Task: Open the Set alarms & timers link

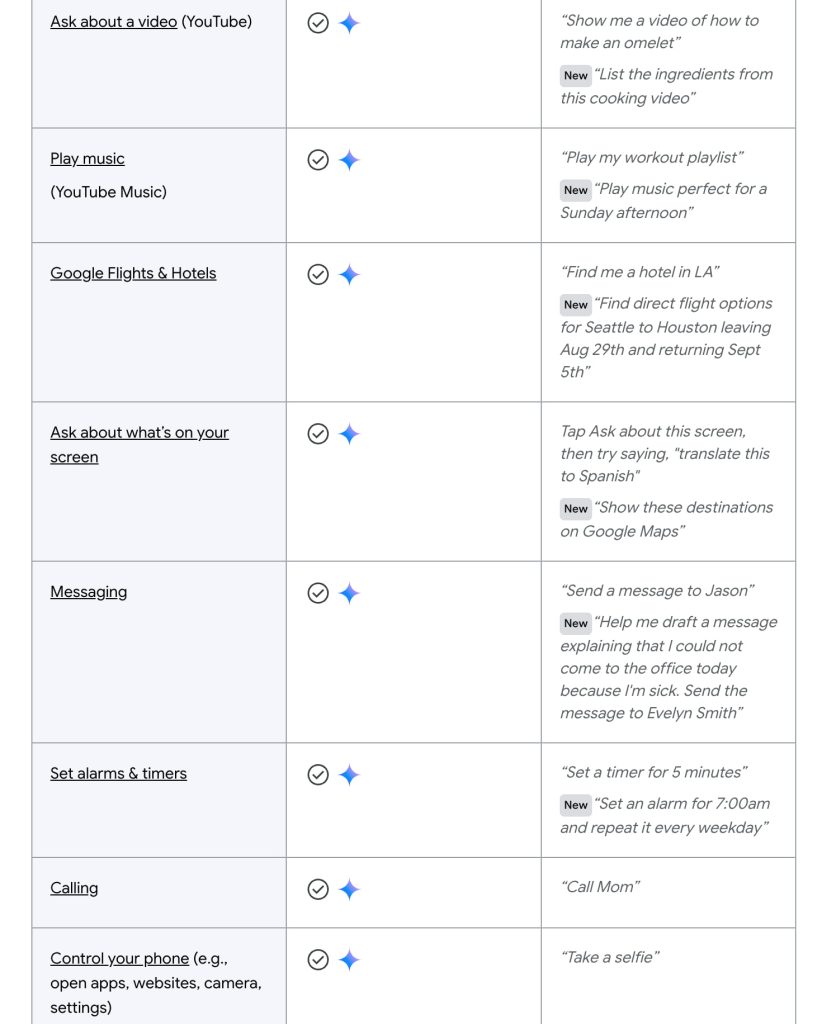Action: coord(118,773)
